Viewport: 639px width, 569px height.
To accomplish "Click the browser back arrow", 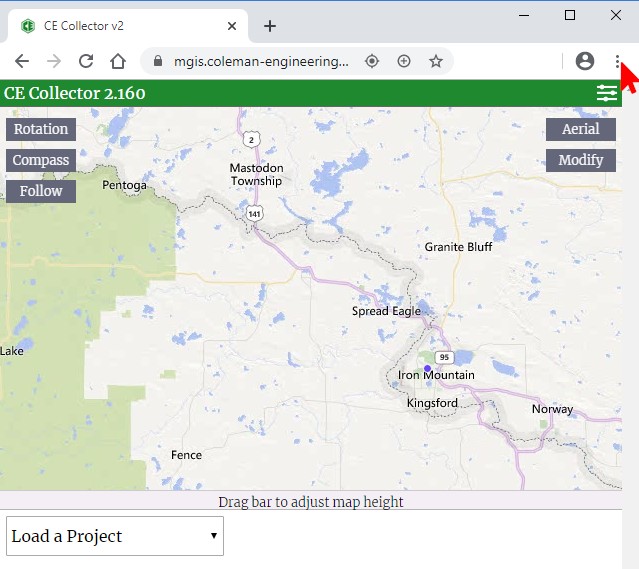I will pos(22,61).
